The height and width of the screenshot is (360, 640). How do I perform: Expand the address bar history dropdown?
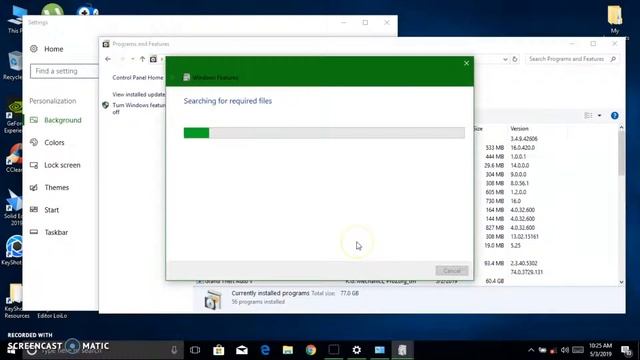[x=505, y=59]
